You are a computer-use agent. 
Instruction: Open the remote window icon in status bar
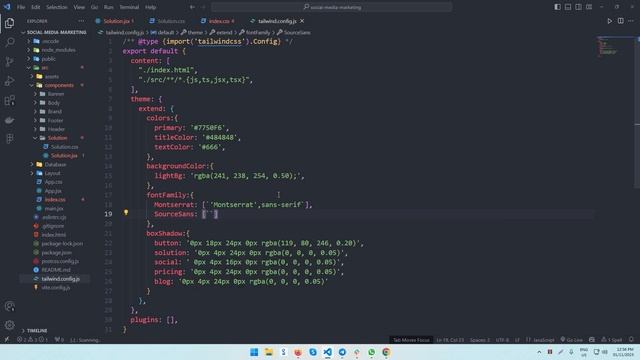point(7,340)
